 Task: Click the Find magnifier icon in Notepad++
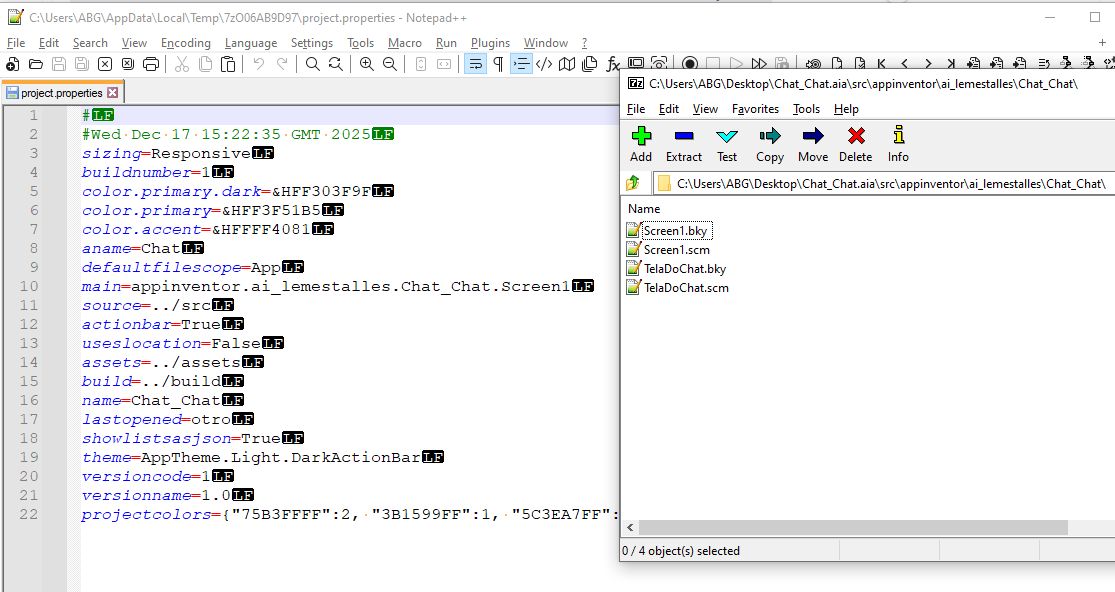(313, 64)
